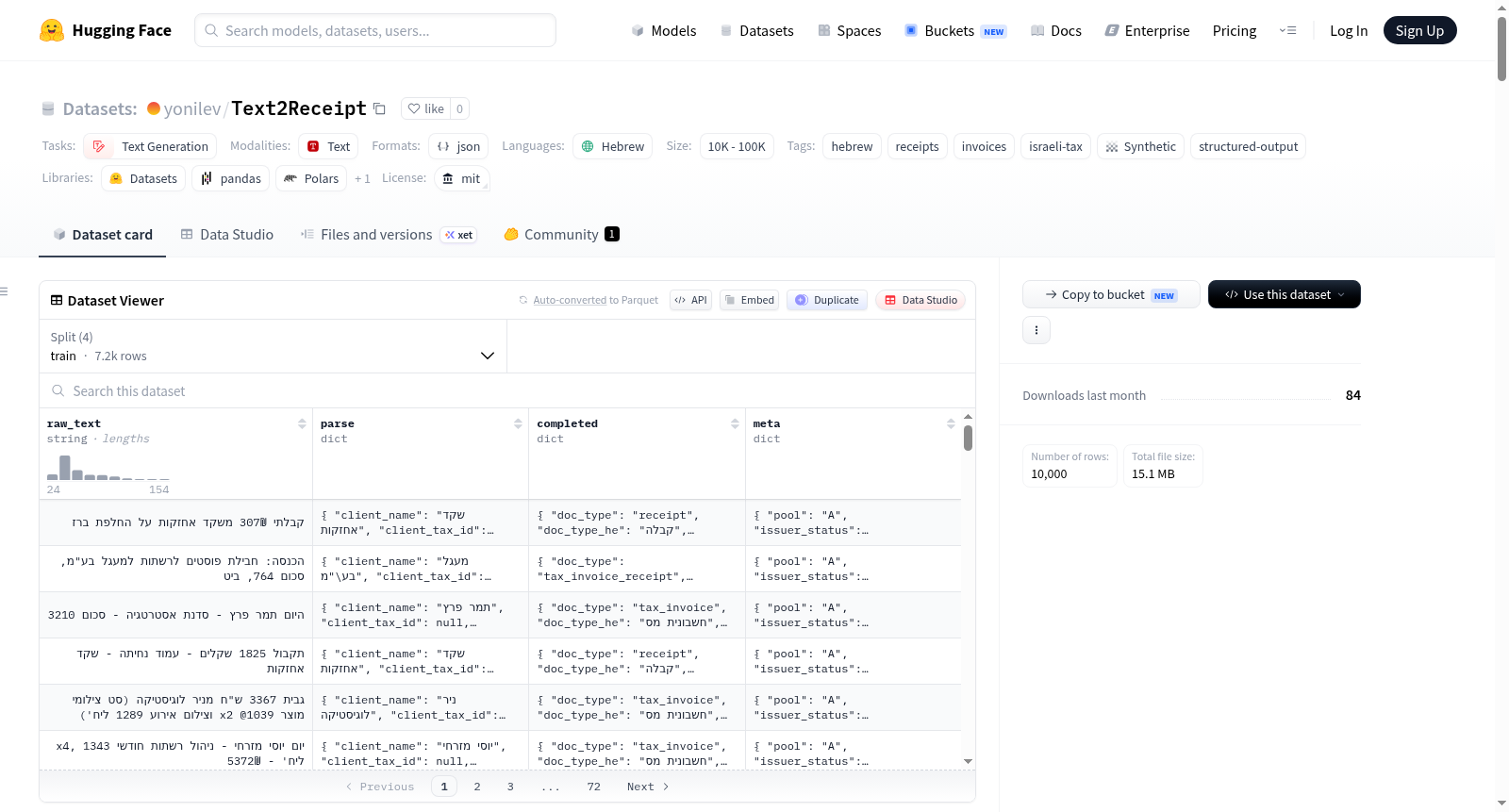Copy dataset name with the copy icon

click(379, 108)
